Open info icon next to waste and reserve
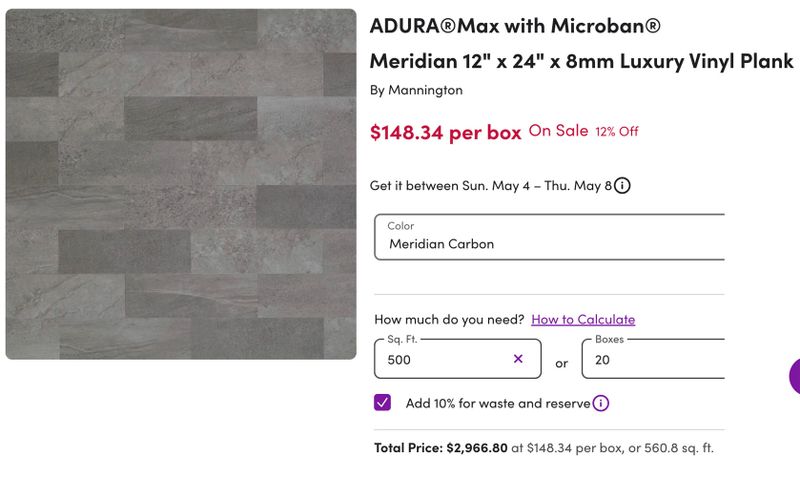This screenshot has height=477, width=800. pyautogui.click(x=601, y=403)
